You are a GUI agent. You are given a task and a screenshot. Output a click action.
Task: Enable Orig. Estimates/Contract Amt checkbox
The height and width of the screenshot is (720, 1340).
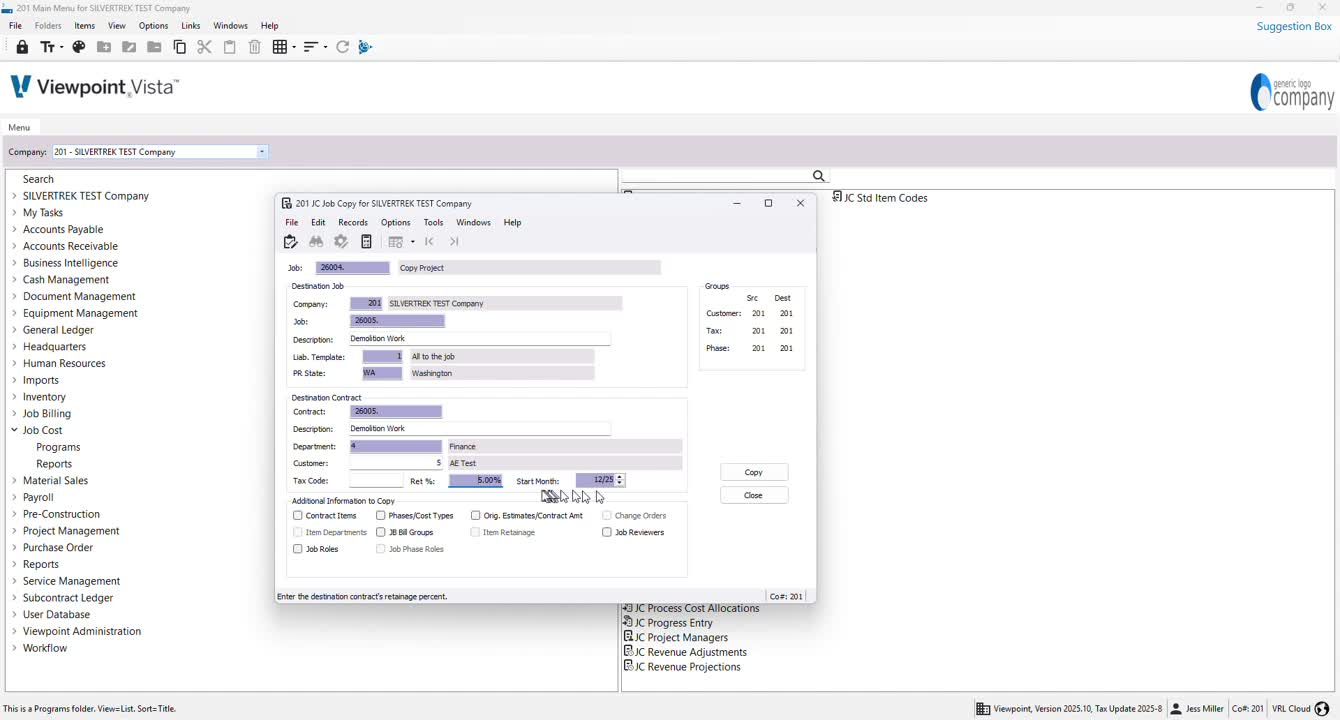click(476, 516)
